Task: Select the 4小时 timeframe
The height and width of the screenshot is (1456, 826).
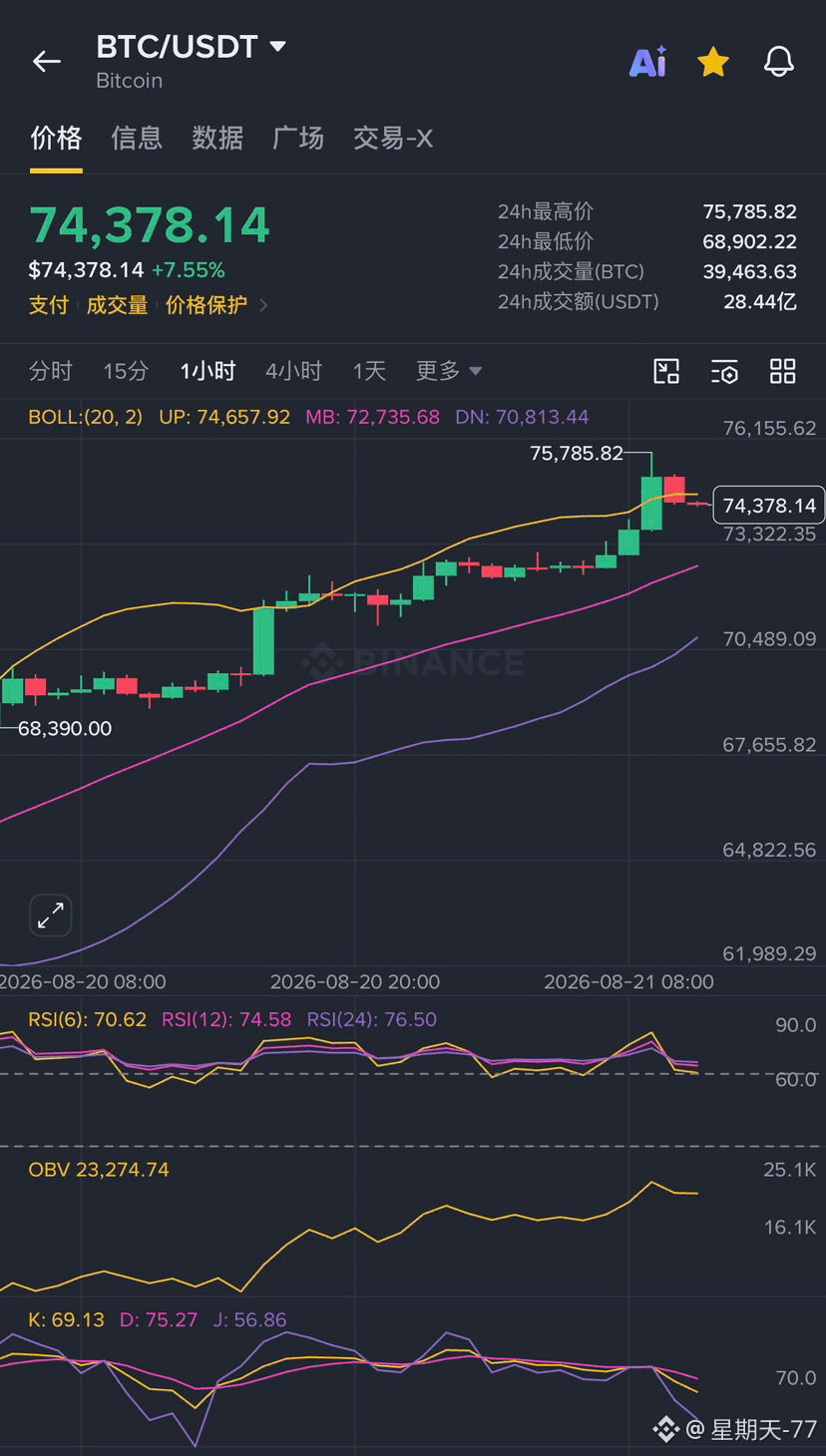Action: coord(294,371)
